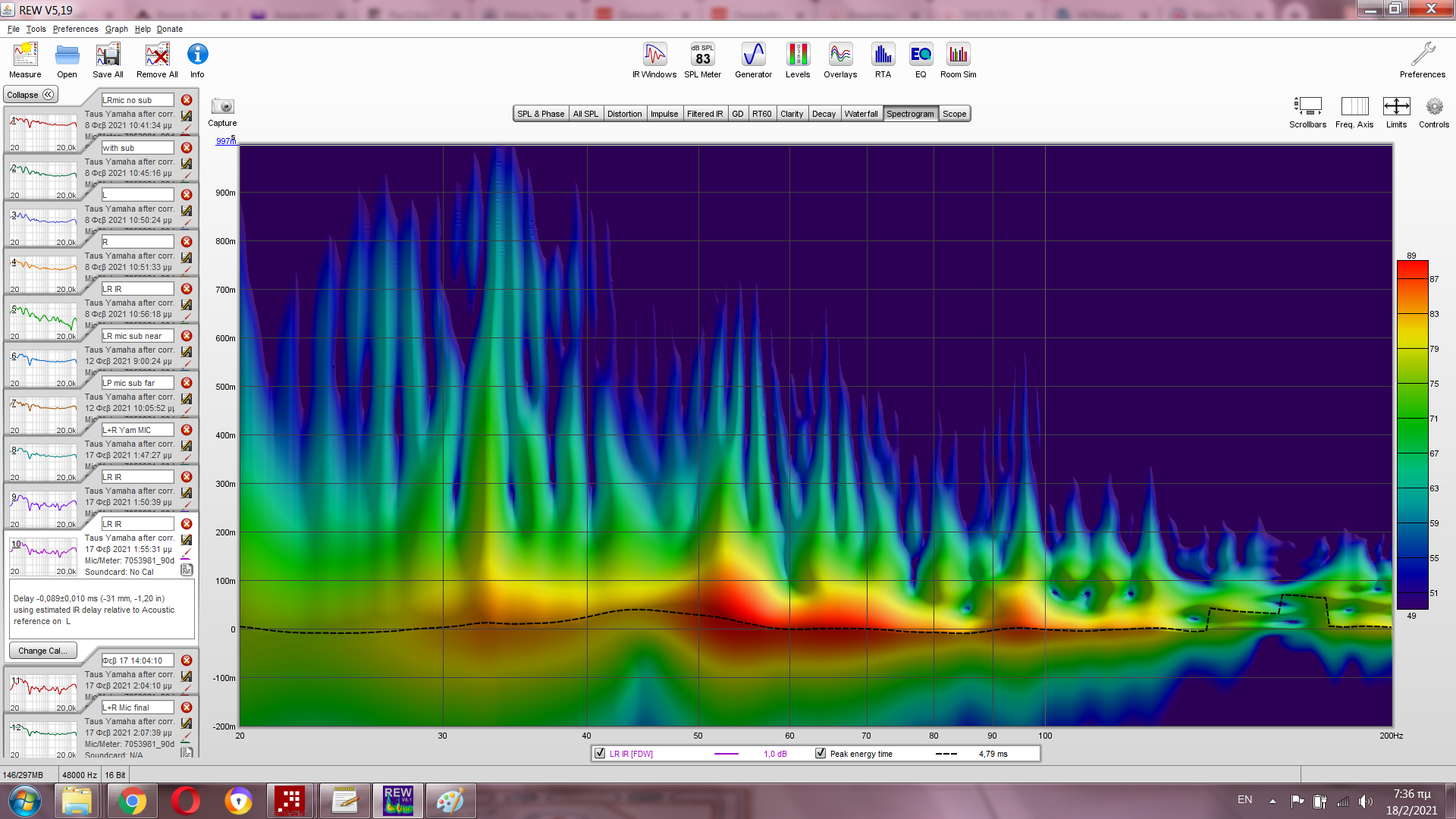This screenshot has height=819, width=1456.
Task: Toggle the LR IR [FDW] checkbox
Action: click(600, 753)
